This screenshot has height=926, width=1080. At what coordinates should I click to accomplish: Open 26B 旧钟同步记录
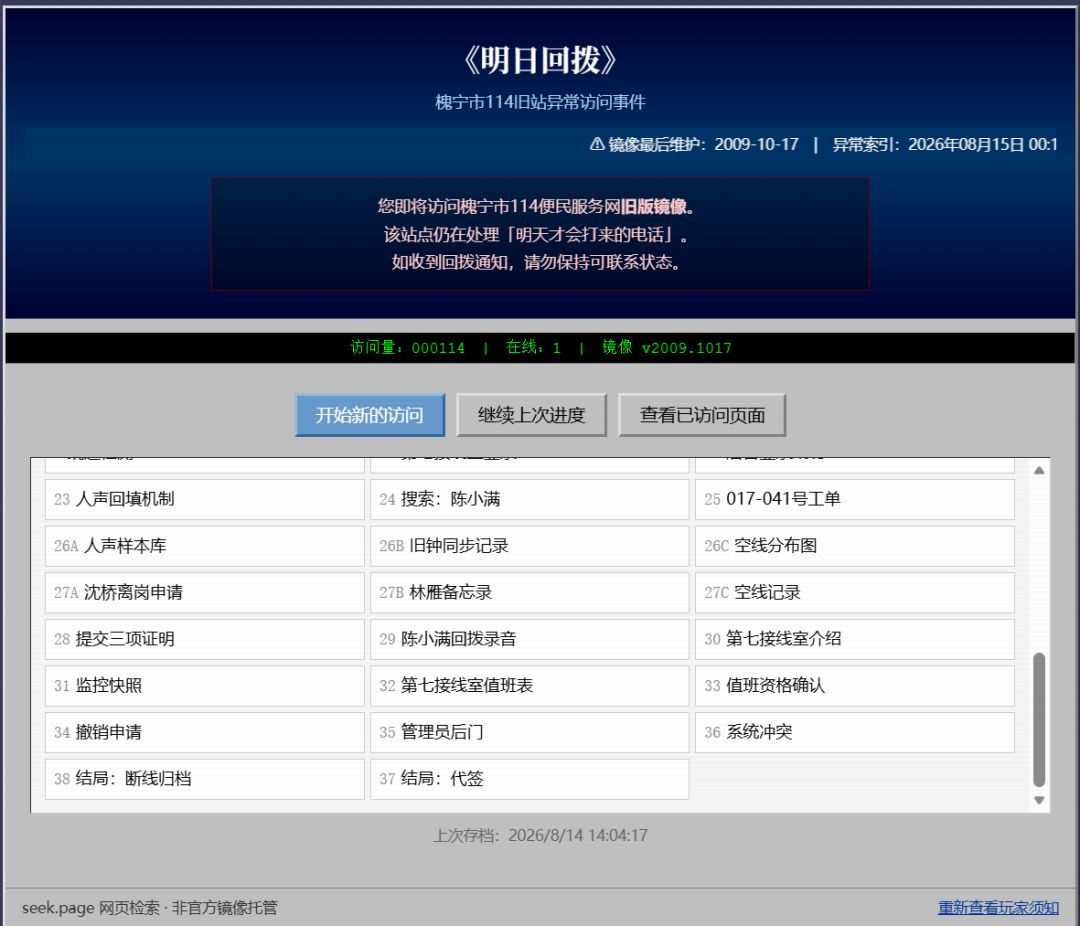[530, 546]
